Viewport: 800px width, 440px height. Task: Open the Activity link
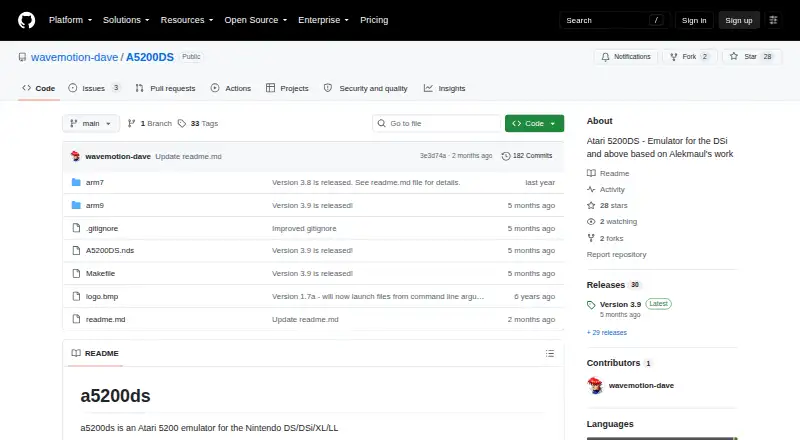pos(606,189)
